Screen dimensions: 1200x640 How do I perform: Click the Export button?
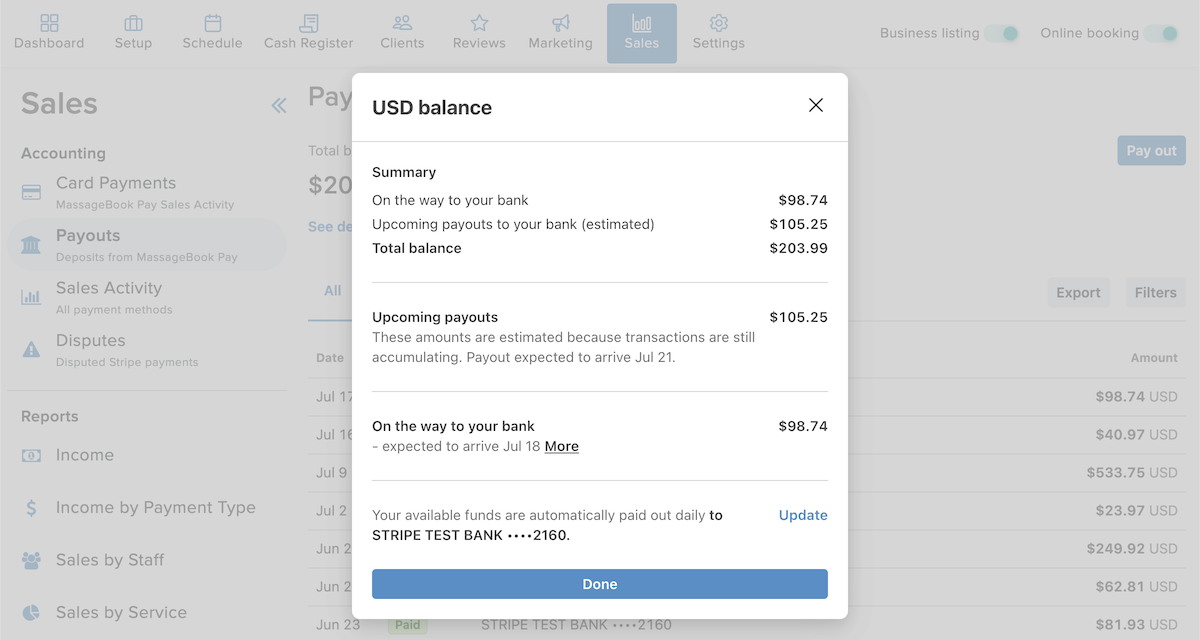pyautogui.click(x=1078, y=293)
